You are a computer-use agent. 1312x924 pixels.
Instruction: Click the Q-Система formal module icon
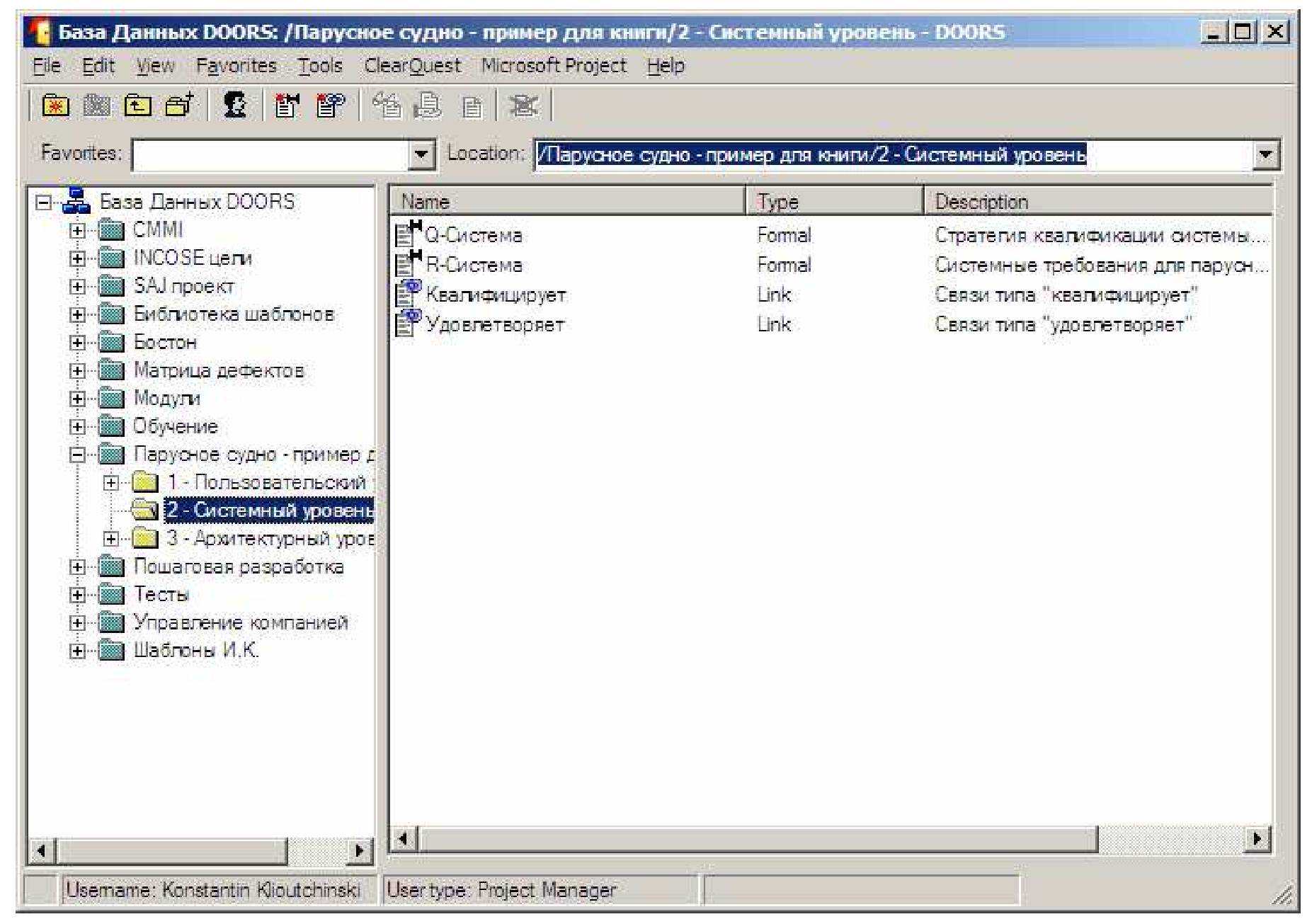(x=408, y=234)
